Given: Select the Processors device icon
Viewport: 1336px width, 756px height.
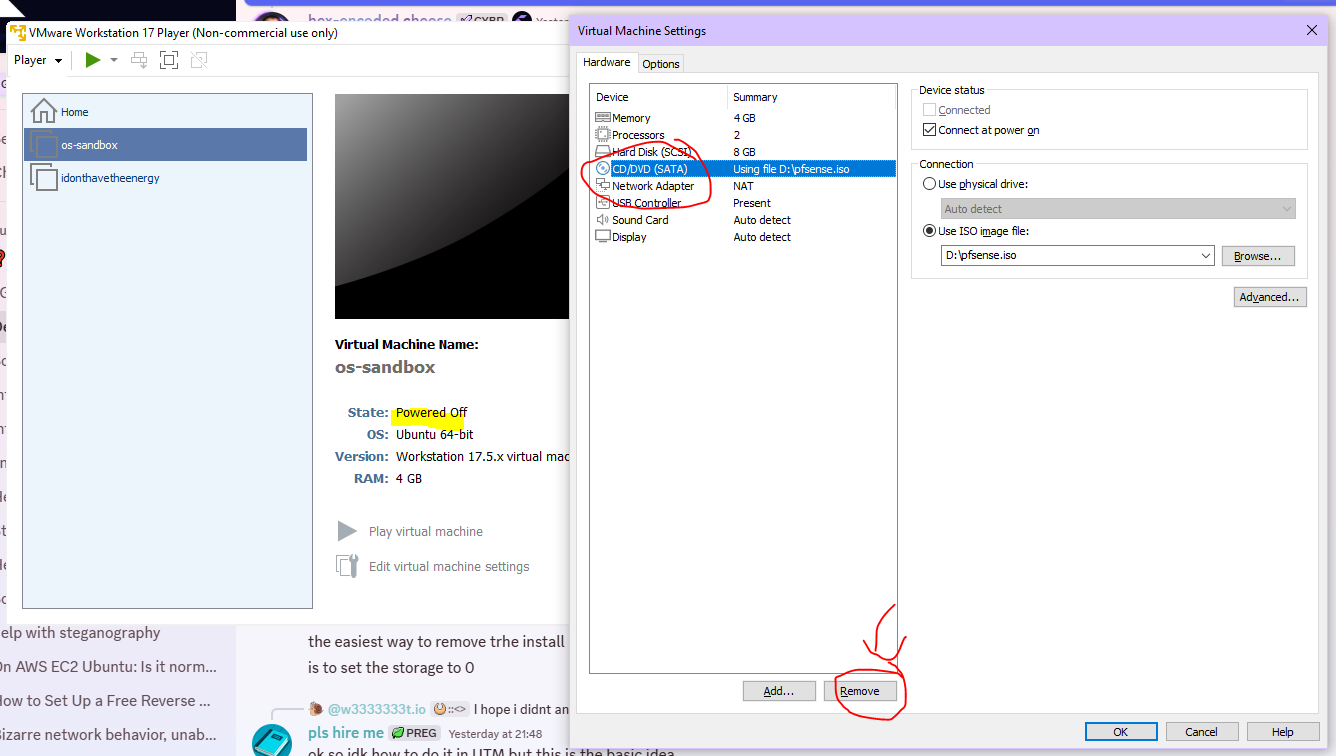Looking at the screenshot, I should tap(603, 135).
